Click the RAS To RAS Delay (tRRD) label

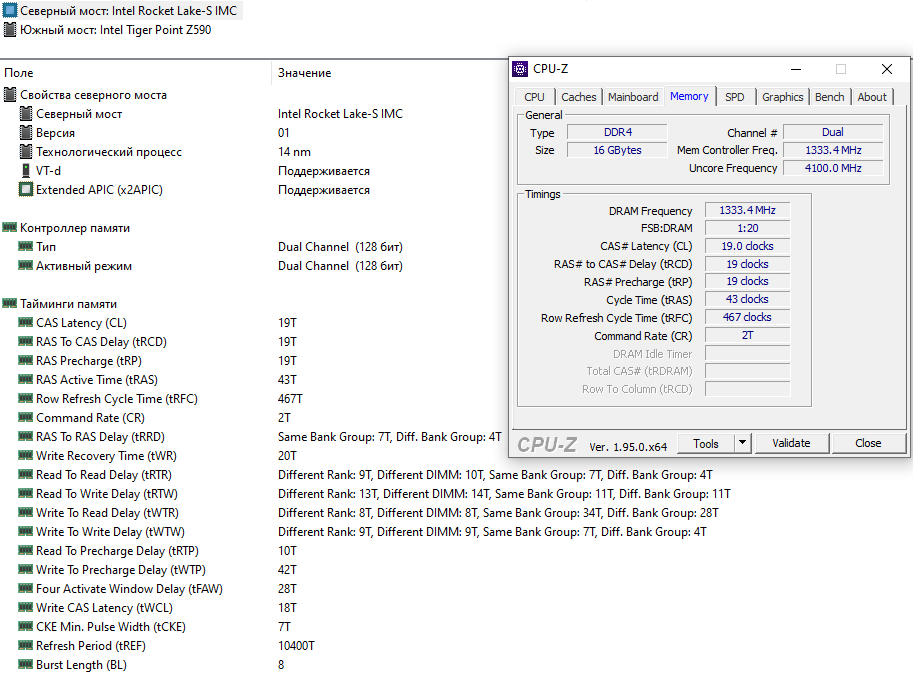(100, 437)
